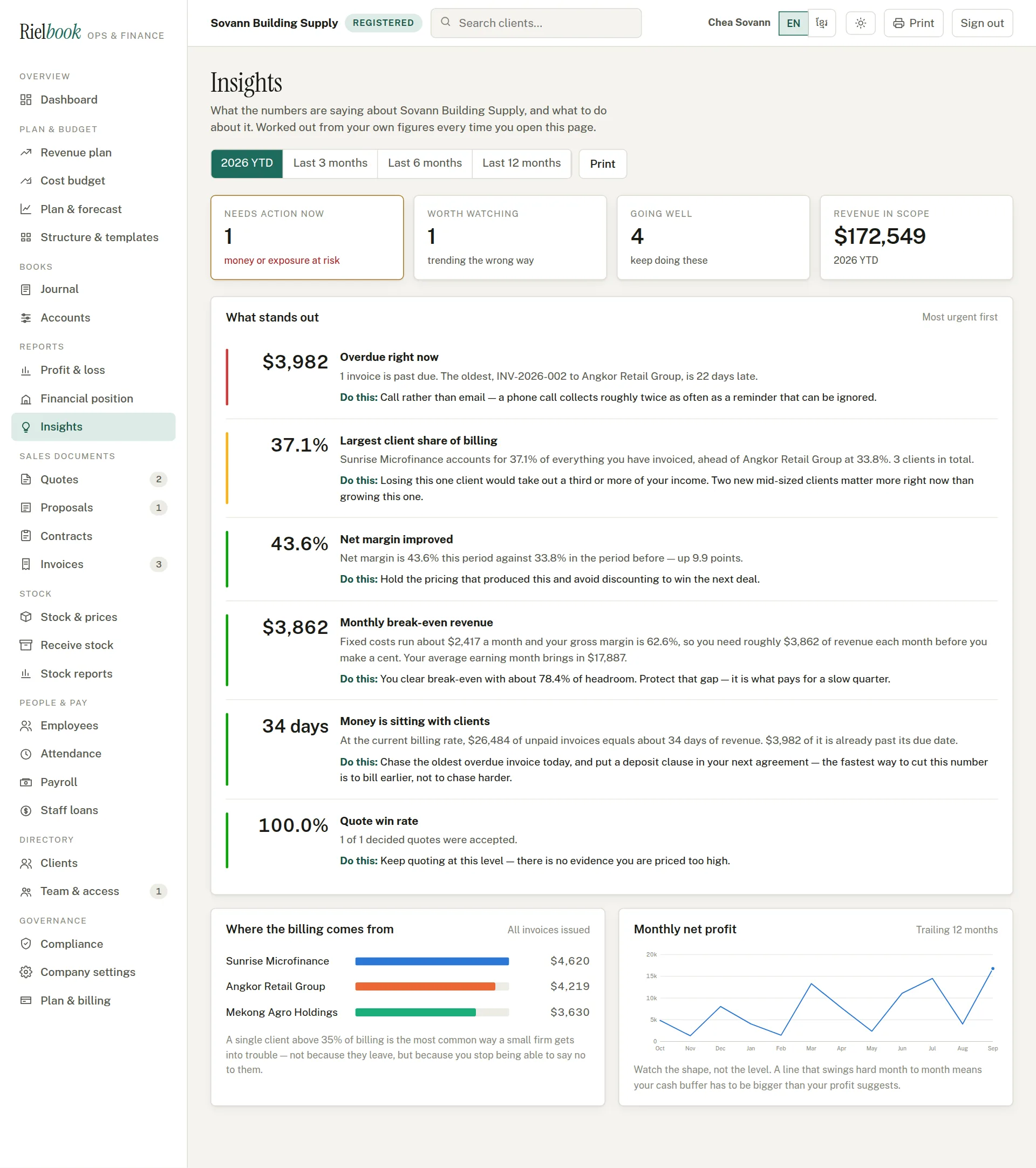Click the Print button beside period tabs

point(602,164)
